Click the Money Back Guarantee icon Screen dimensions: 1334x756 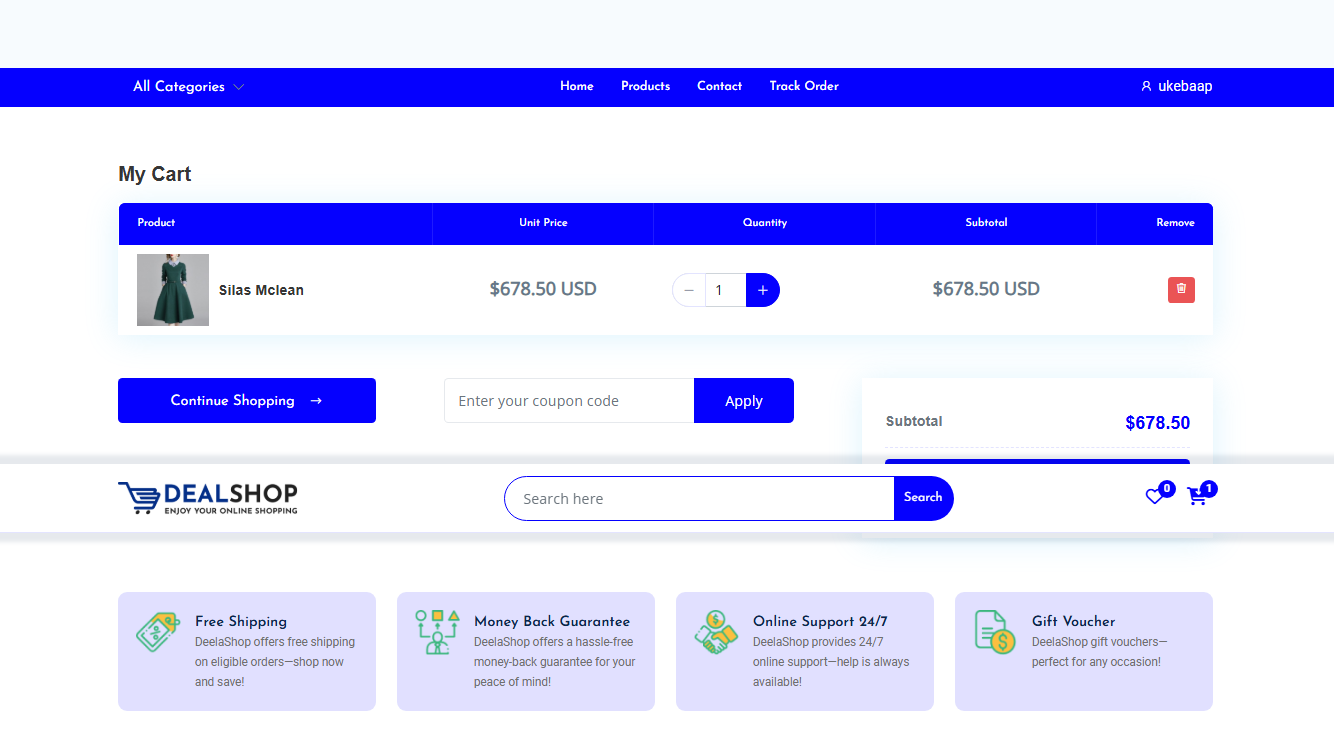[437, 632]
